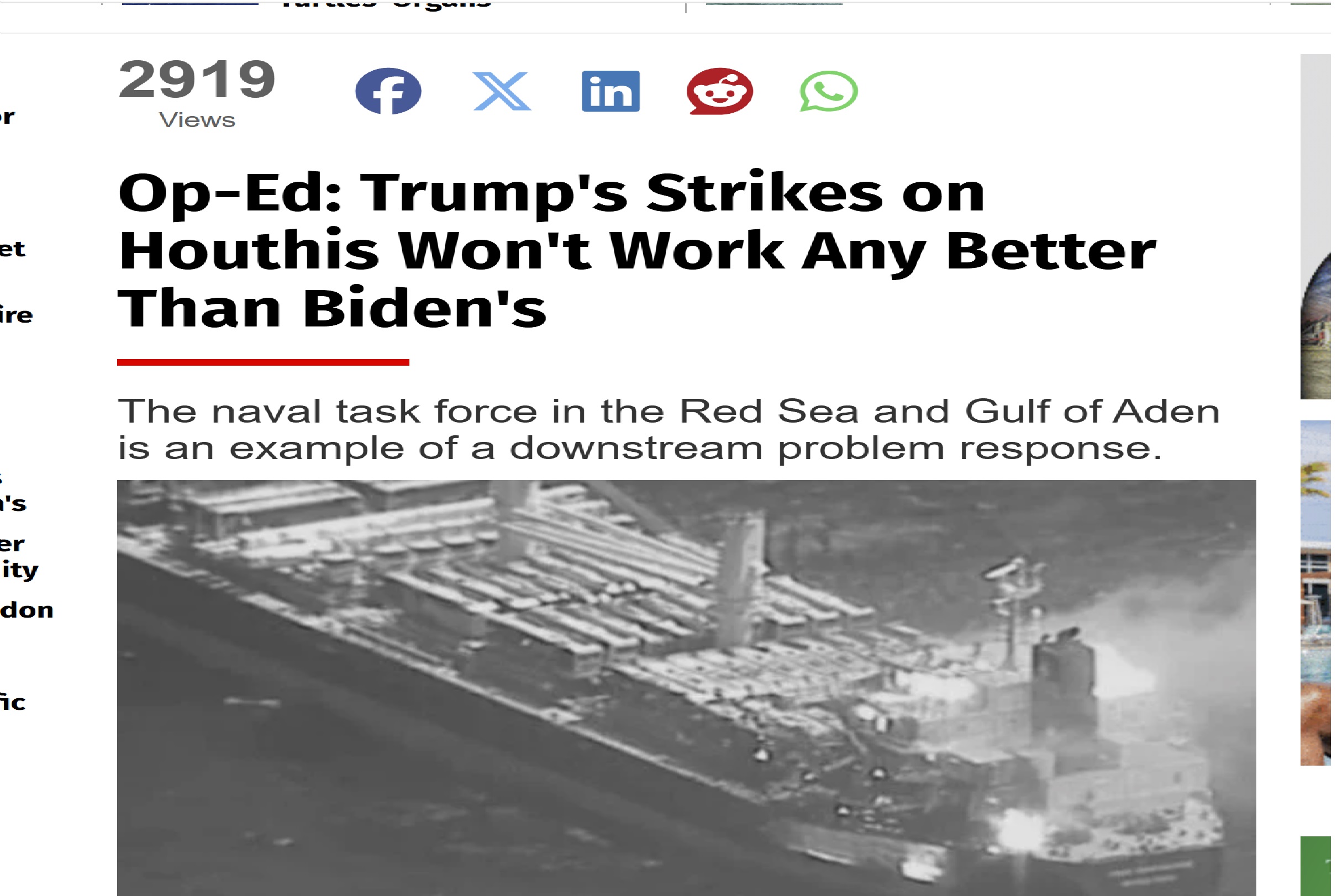
Task: Open the burning cargo ship photo
Action: (x=687, y=688)
